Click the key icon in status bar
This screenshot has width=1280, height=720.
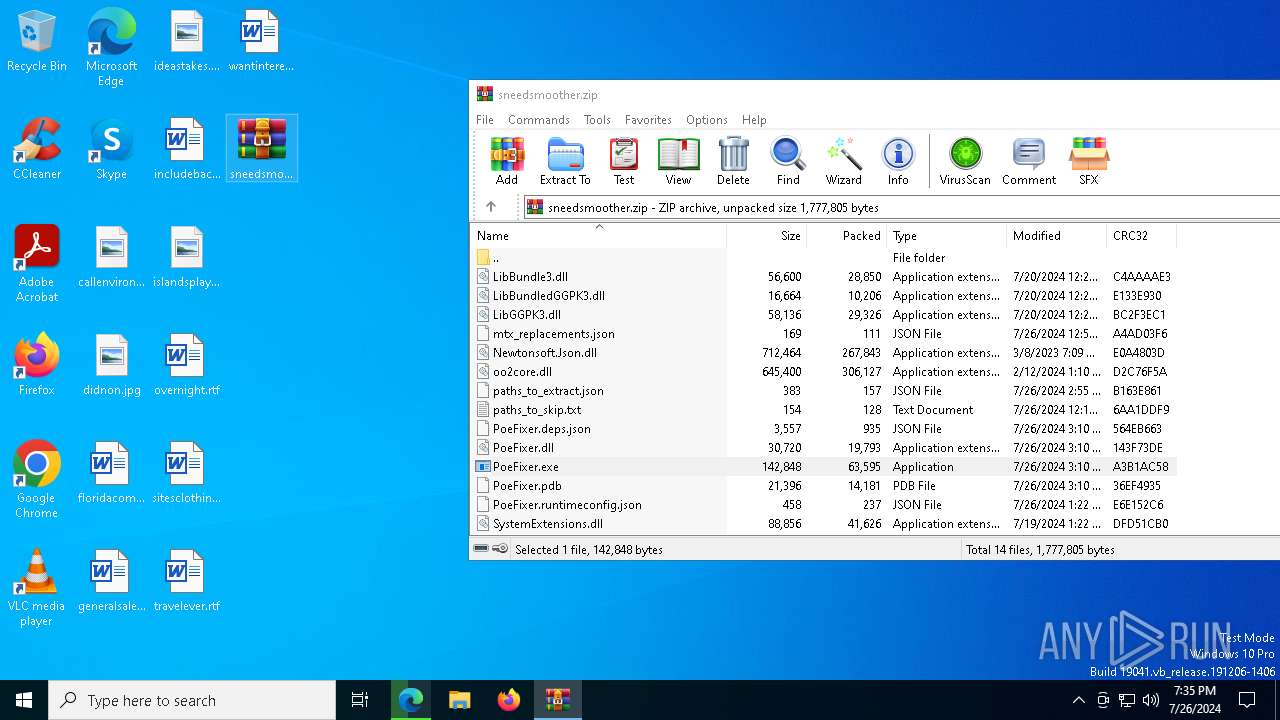[x=500, y=549]
